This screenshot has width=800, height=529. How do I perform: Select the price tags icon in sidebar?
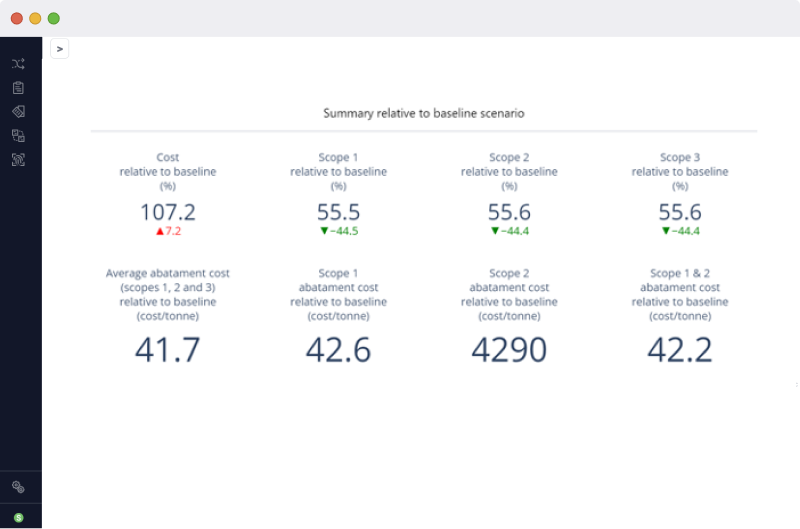tap(18, 111)
